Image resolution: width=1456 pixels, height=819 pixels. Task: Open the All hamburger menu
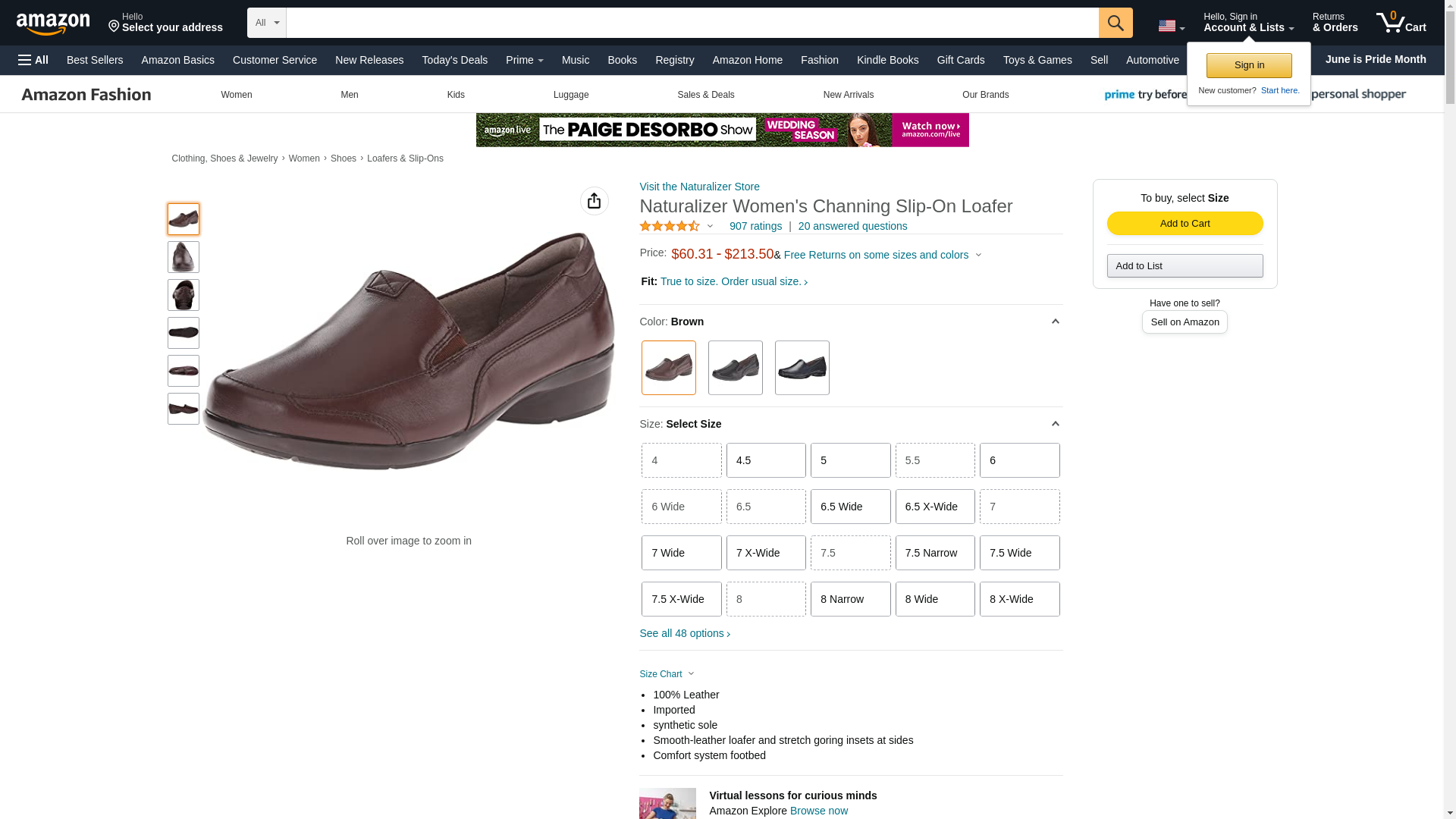pyautogui.click(x=33, y=60)
